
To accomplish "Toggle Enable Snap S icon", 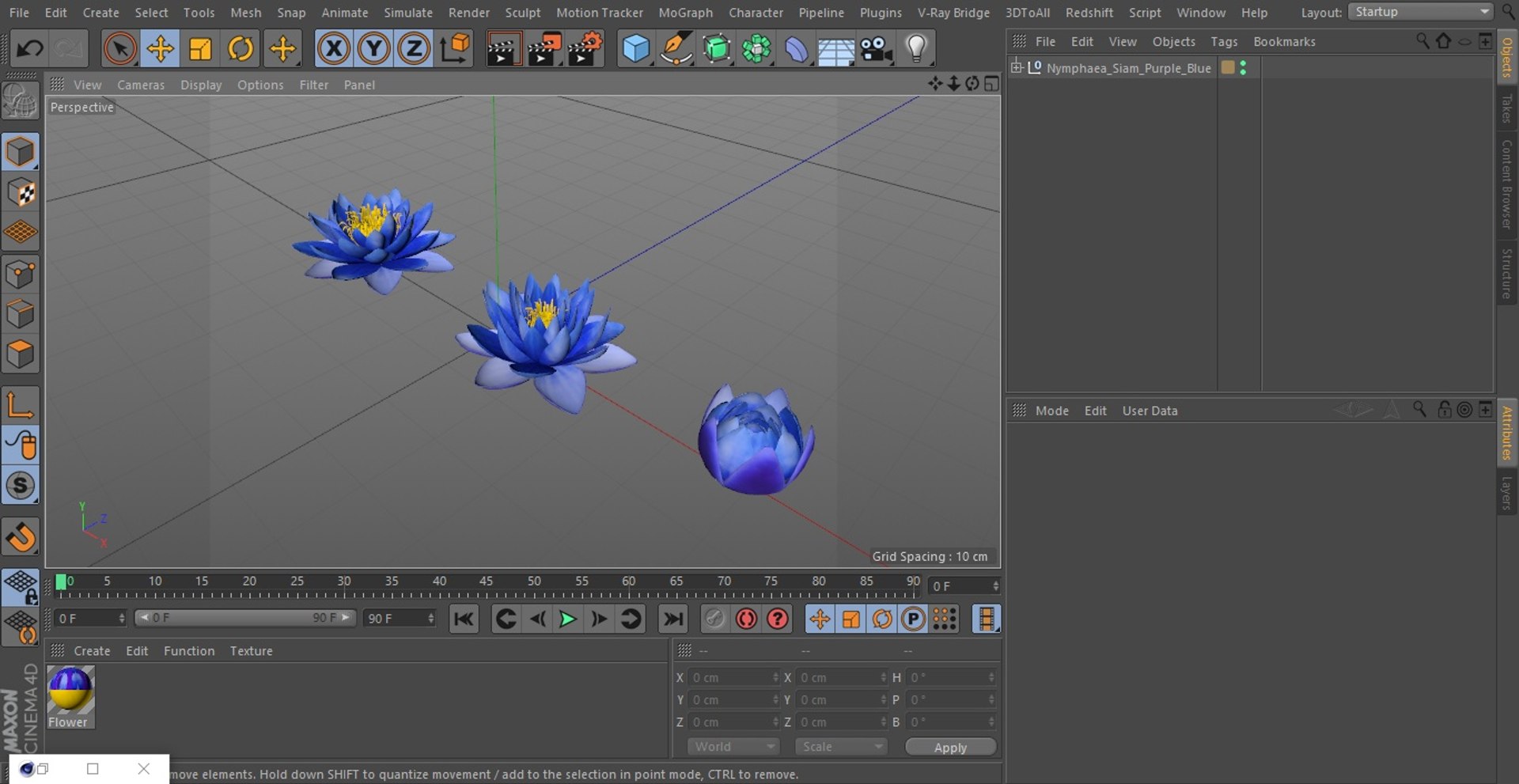I will point(21,486).
